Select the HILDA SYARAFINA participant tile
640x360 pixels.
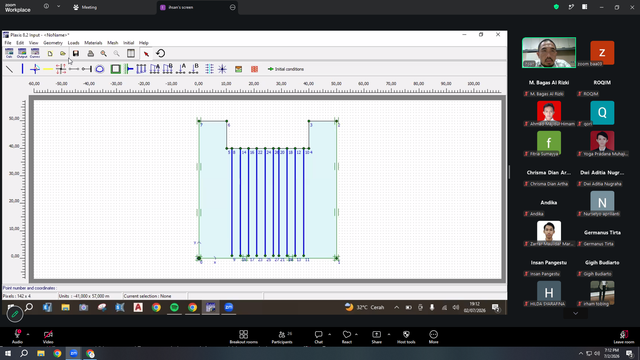pos(549,293)
